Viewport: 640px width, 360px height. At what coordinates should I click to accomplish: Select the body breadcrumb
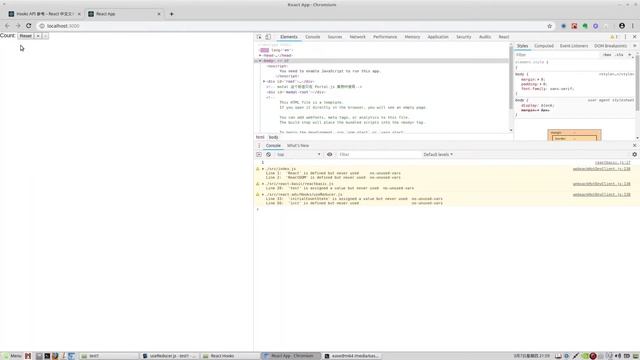click(x=273, y=137)
